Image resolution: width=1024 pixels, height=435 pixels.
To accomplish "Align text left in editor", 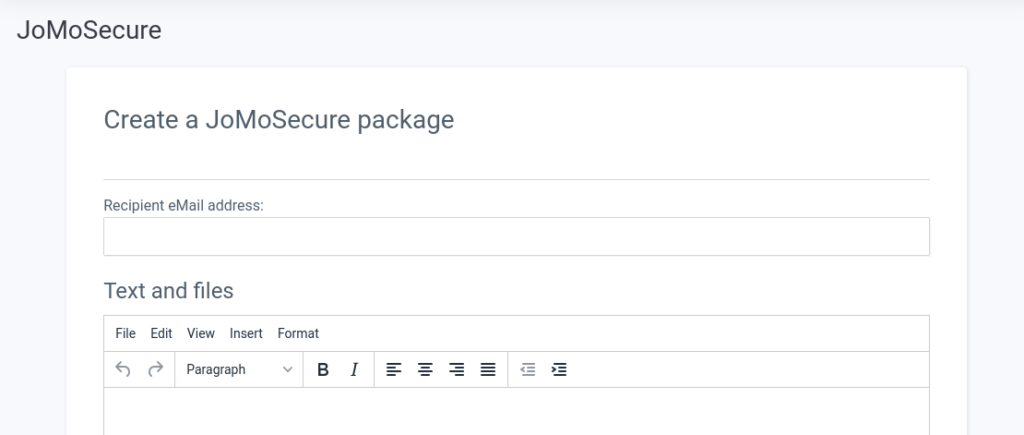I will pos(394,370).
